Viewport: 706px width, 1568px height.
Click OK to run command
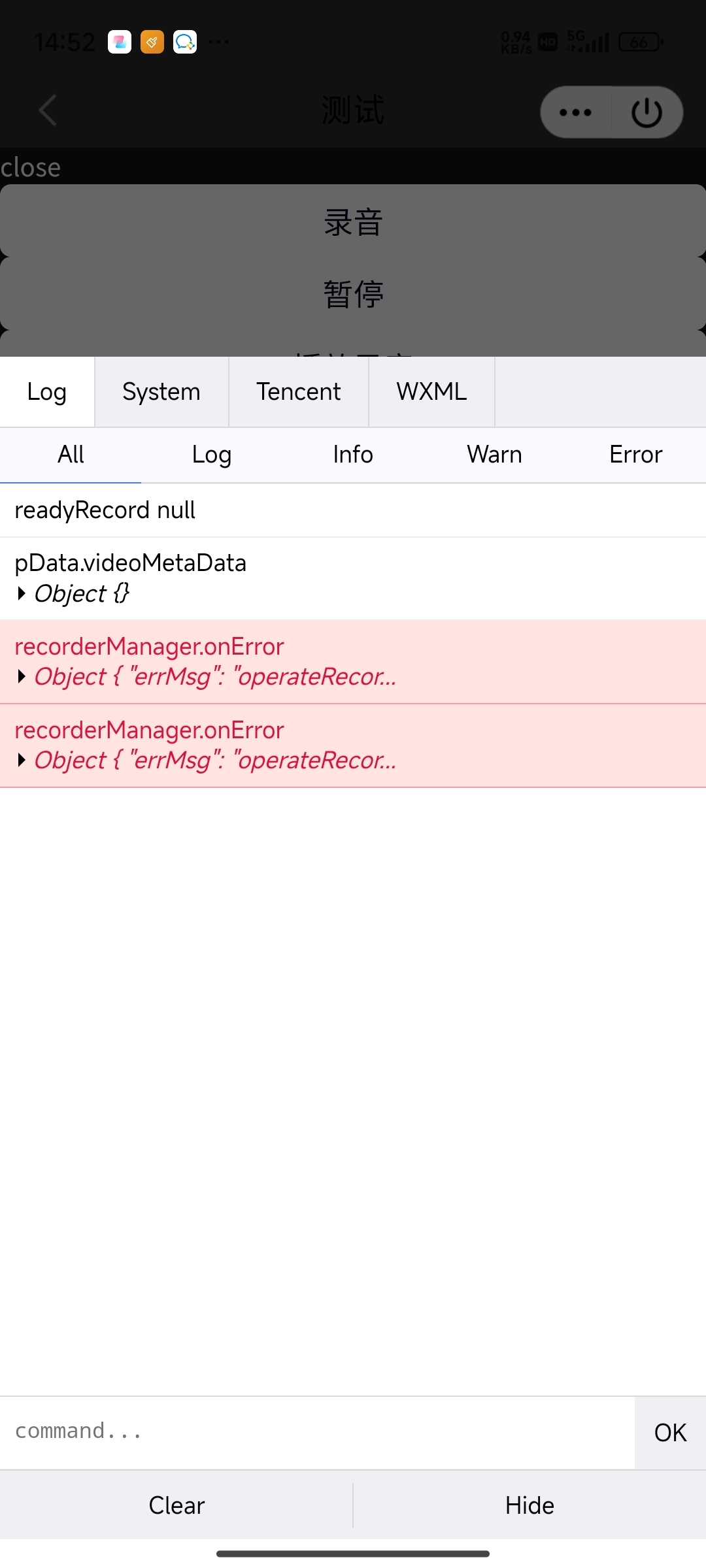pos(670,1433)
